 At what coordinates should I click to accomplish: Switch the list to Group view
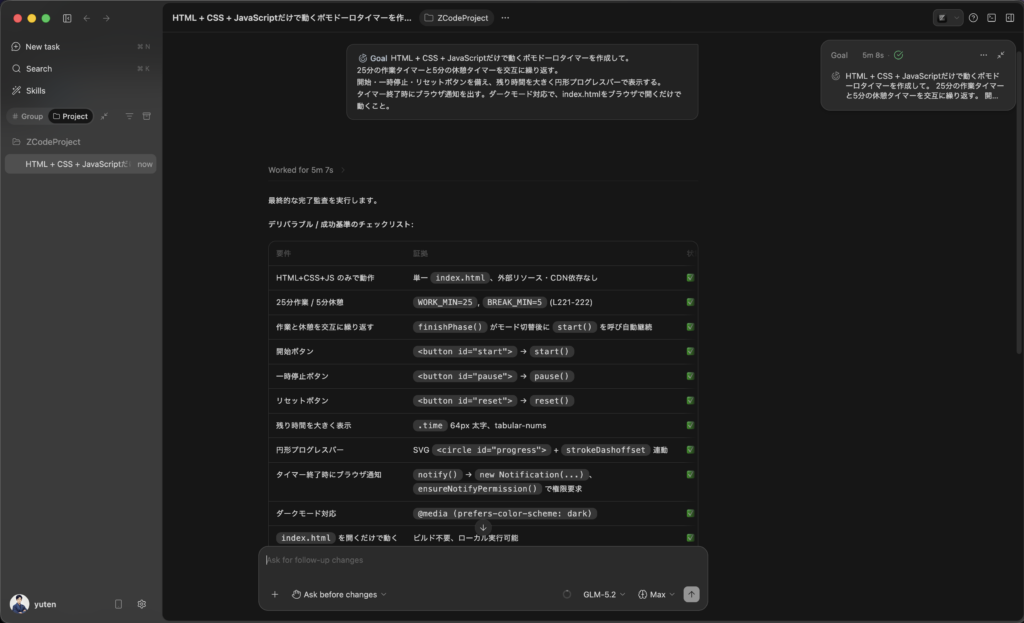click(x=27, y=116)
